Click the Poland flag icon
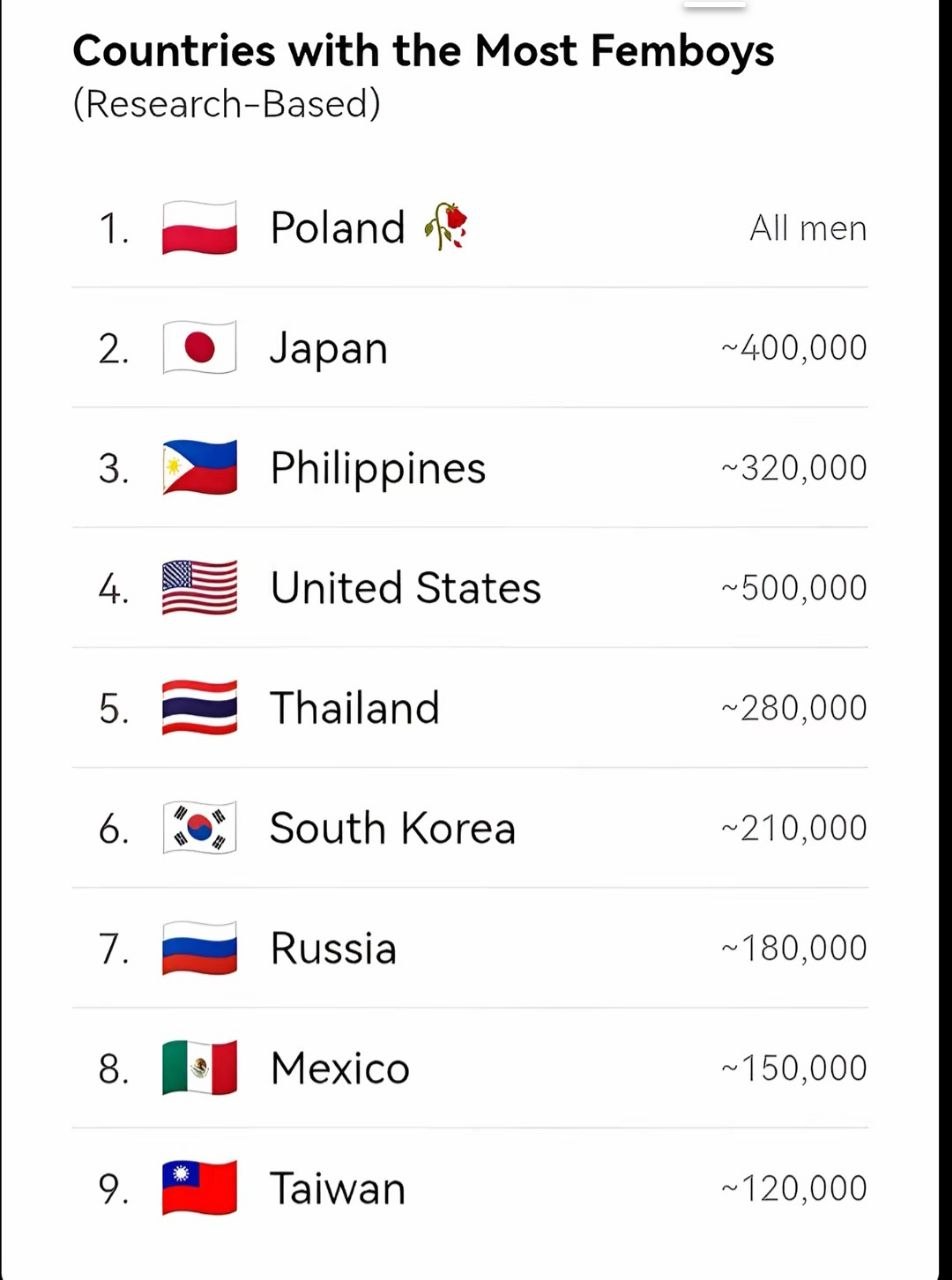This screenshot has width=952, height=1280. point(199,228)
